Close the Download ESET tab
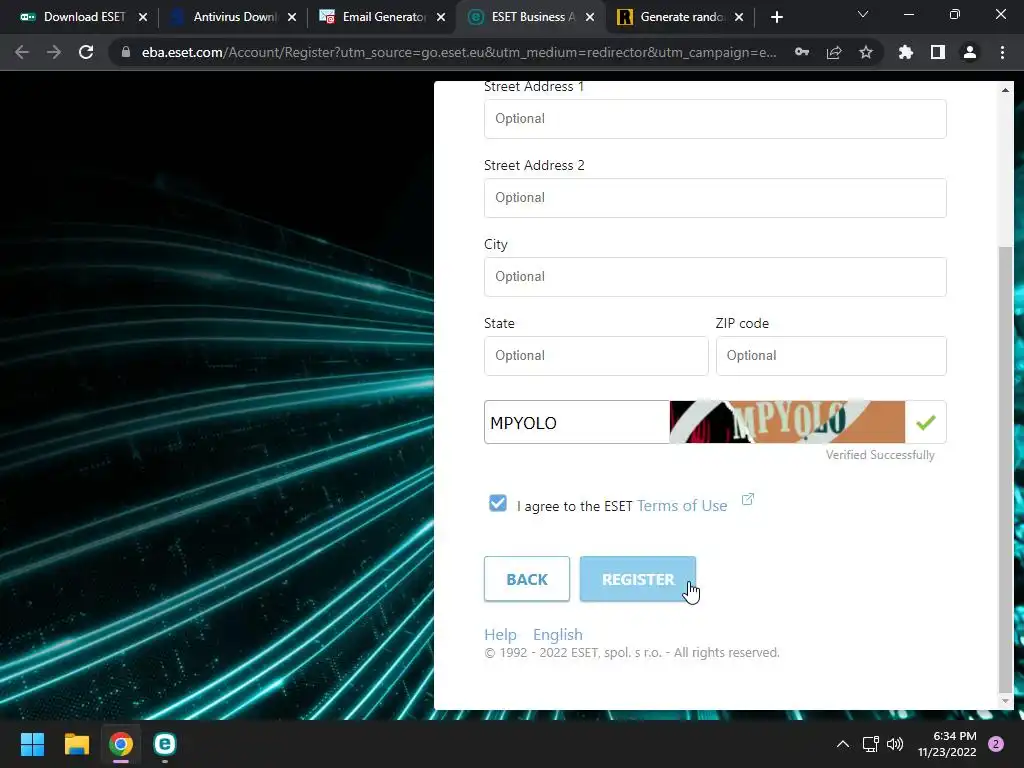1024x768 pixels. point(143,17)
